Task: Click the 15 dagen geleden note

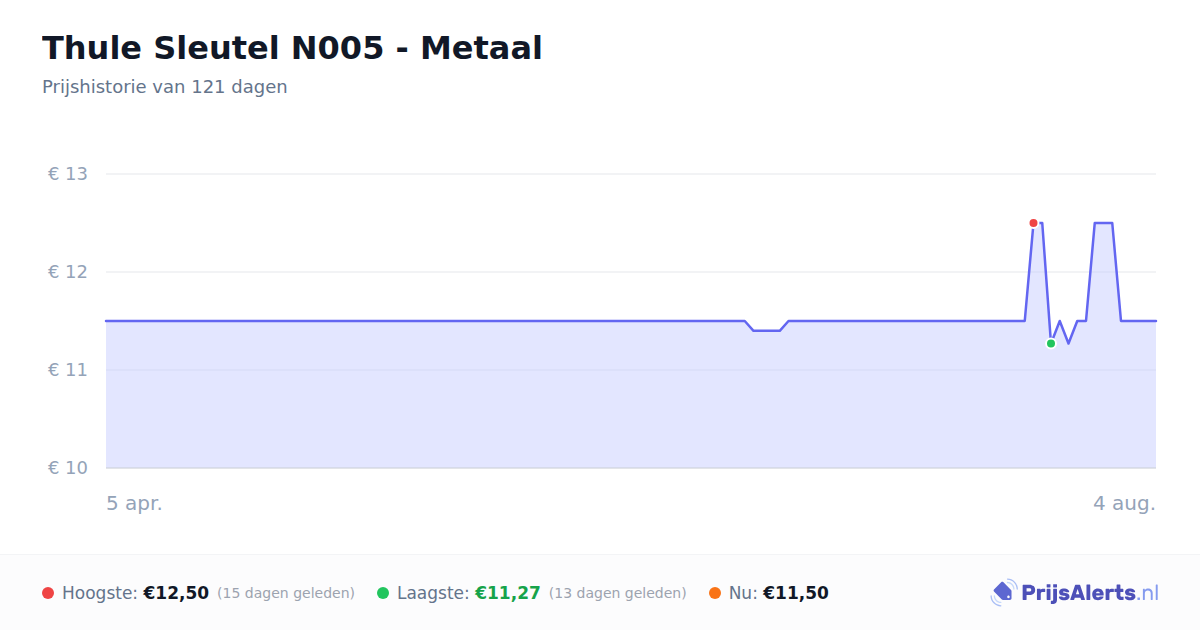Action: tap(286, 593)
